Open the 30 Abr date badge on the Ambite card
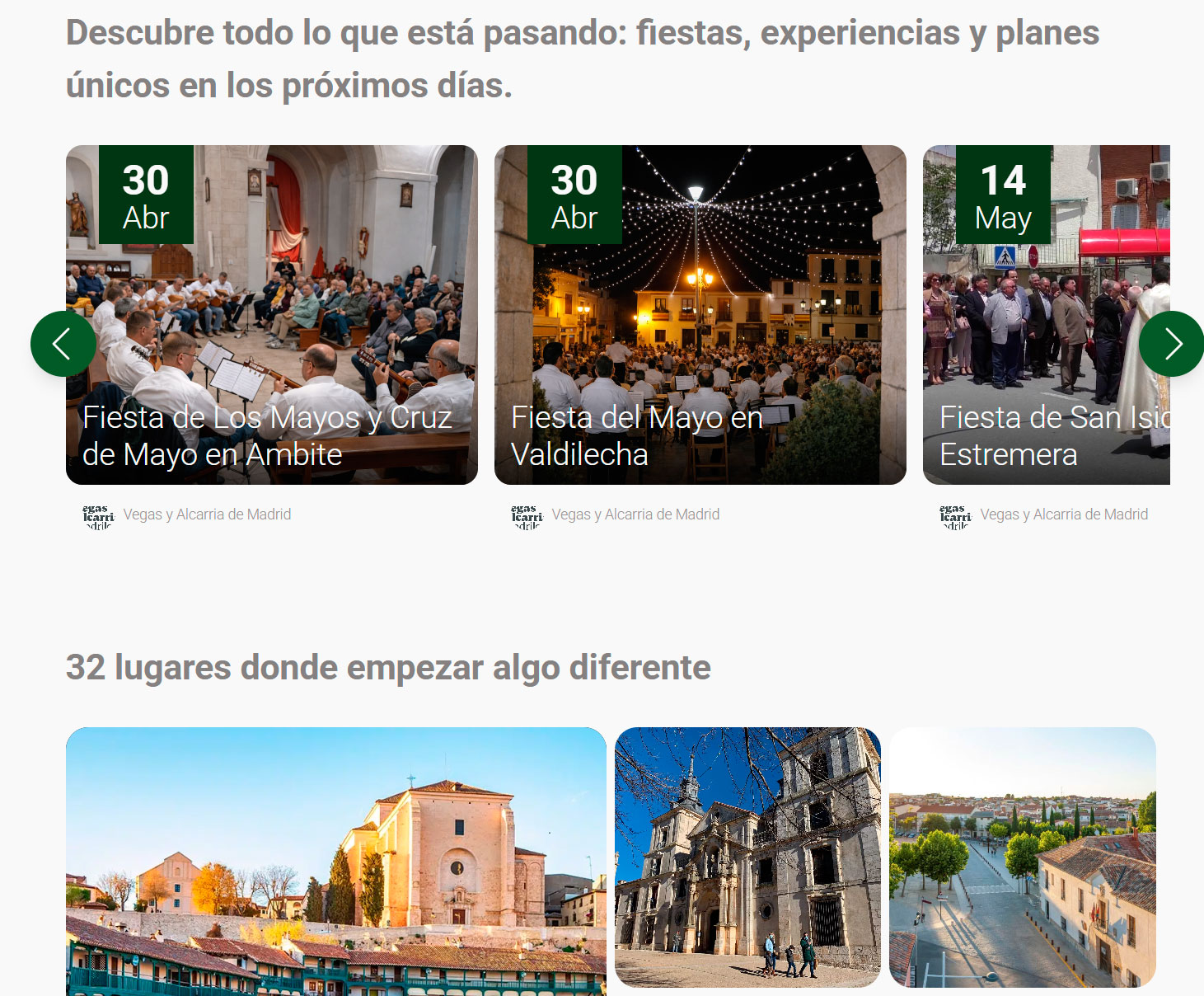The image size is (1204, 996). pos(146,195)
